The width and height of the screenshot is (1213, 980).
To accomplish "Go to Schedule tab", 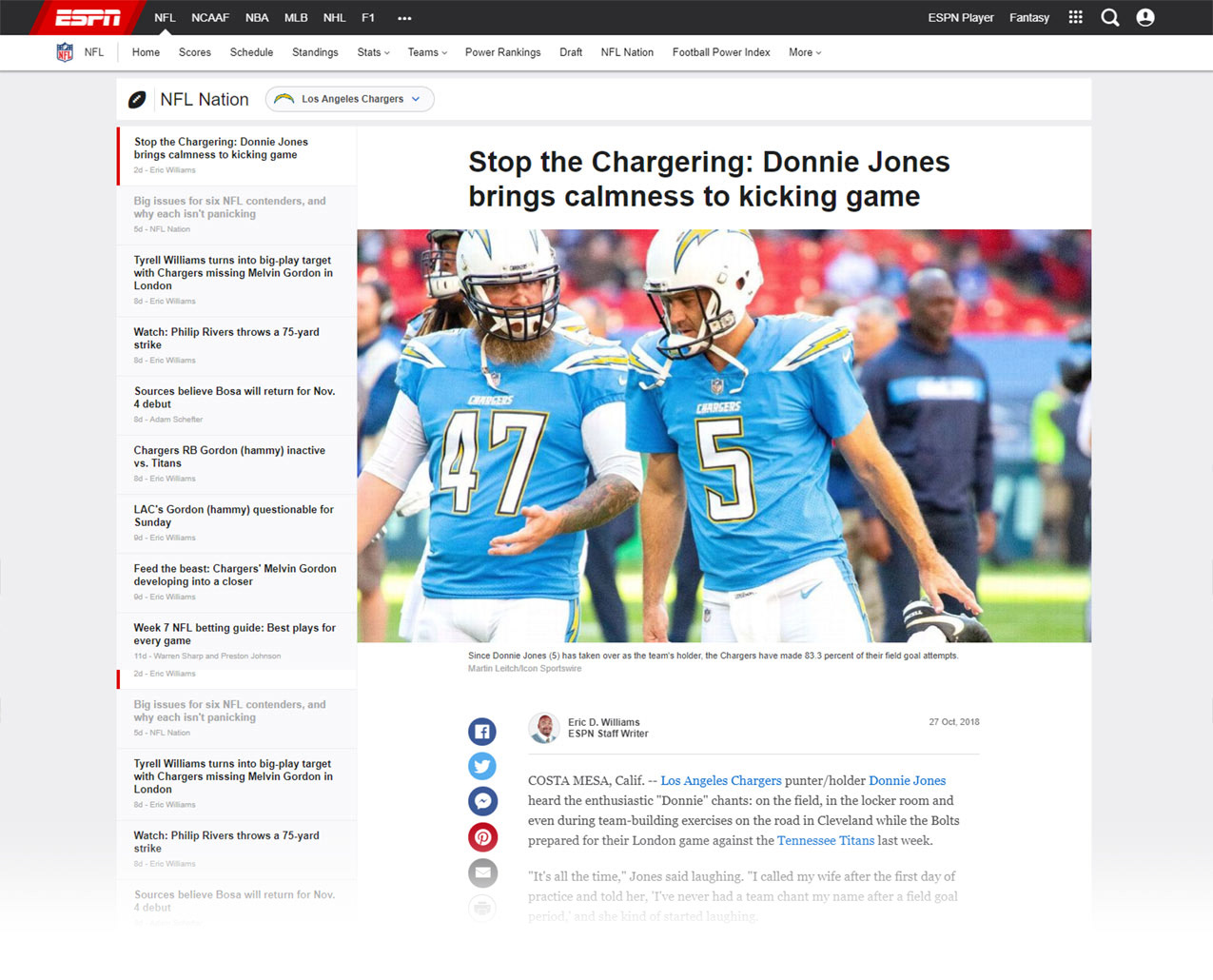I will pyautogui.click(x=251, y=52).
